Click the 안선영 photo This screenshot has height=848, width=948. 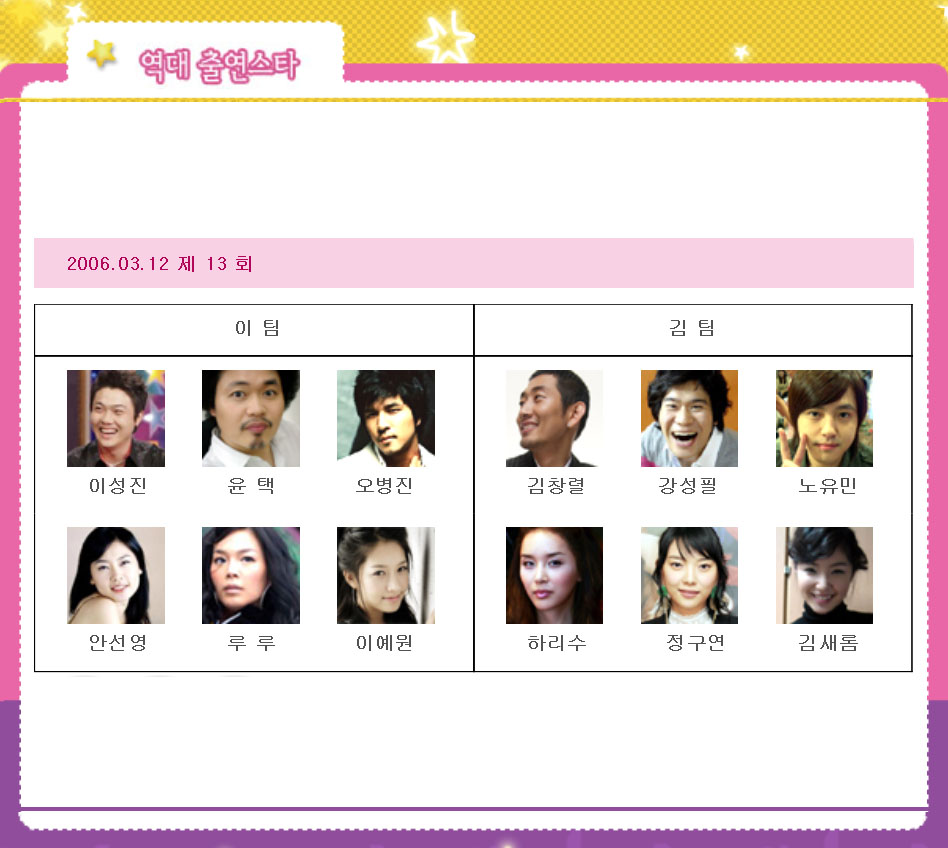click(x=115, y=575)
